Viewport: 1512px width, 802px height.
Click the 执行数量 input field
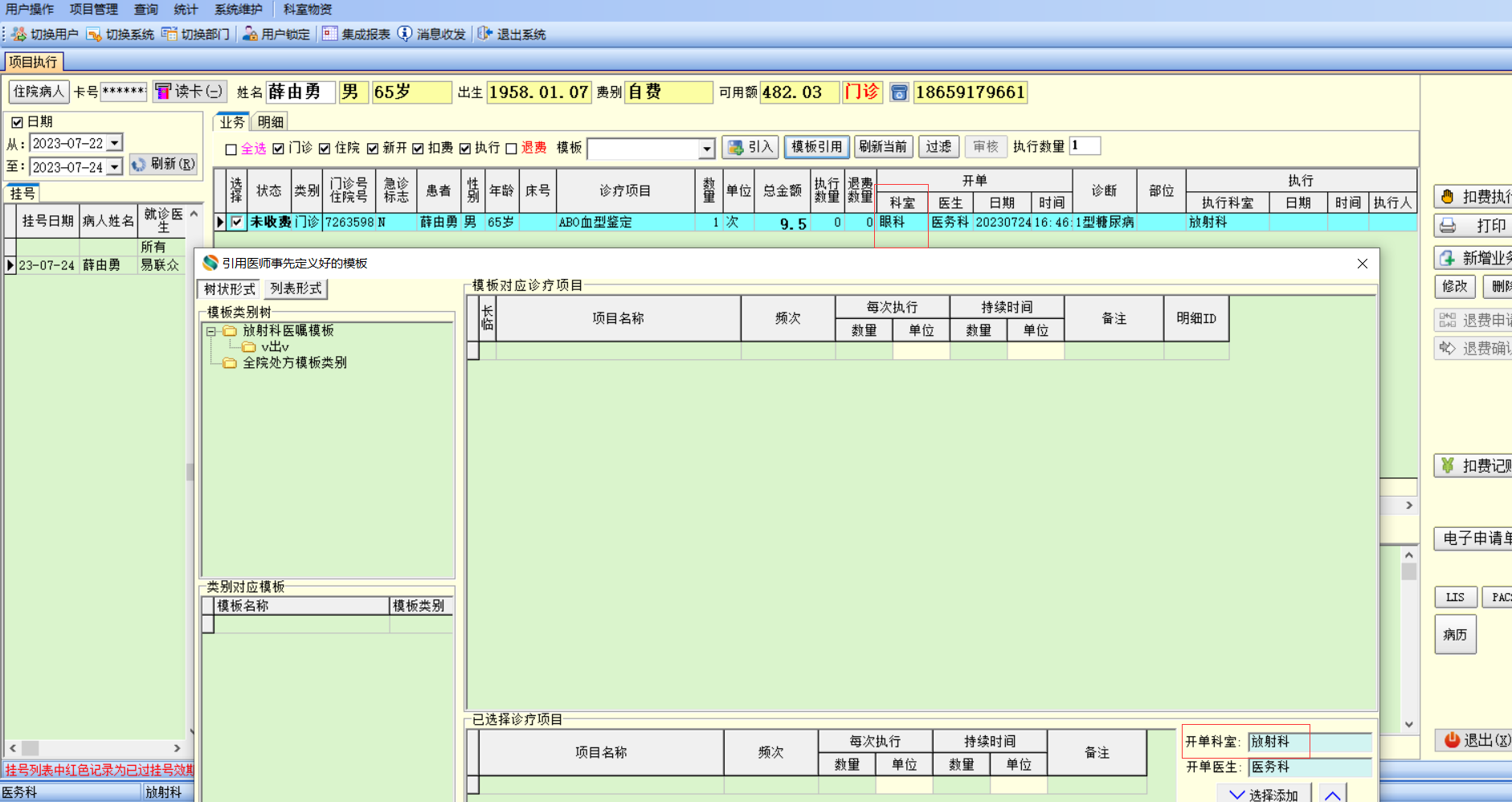tap(1085, 146)
